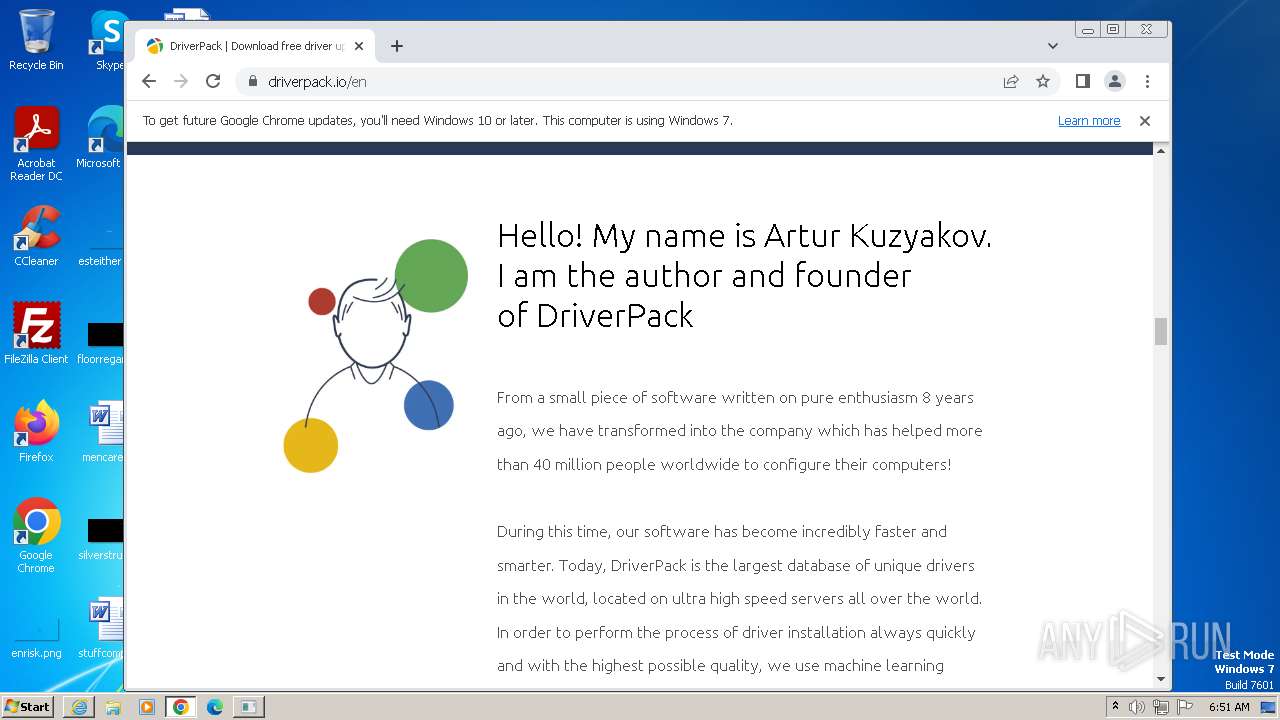Image resolution: width=1280 pixels, height=720 pixels.
Task: Grab the vertical scrollbar thumb
Action: [1161, 331]
